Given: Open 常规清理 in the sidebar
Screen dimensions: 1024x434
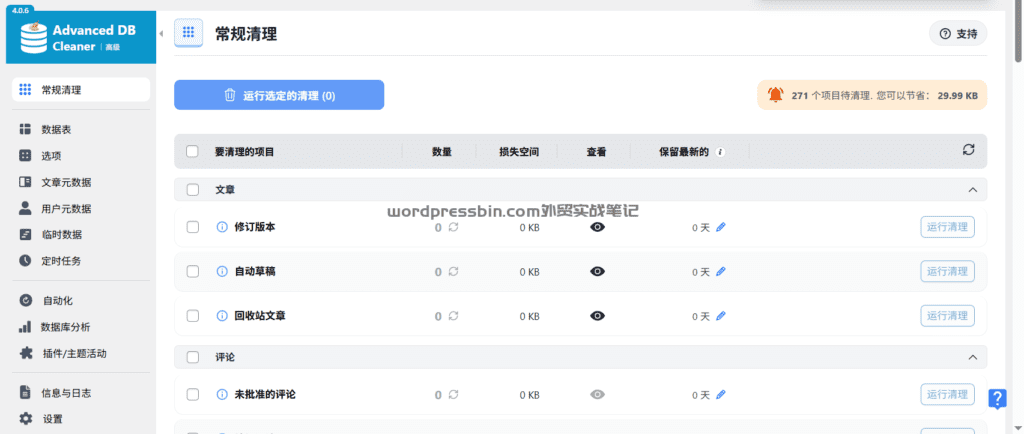Looking at the screenshot, I should [x=81, y=90].
